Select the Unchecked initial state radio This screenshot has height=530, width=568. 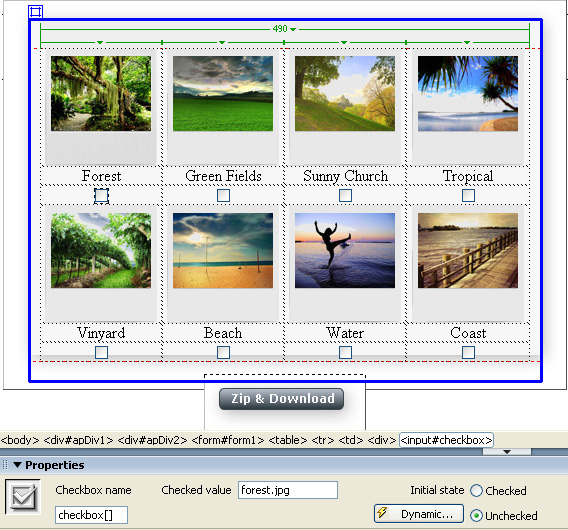coord(476,516)
